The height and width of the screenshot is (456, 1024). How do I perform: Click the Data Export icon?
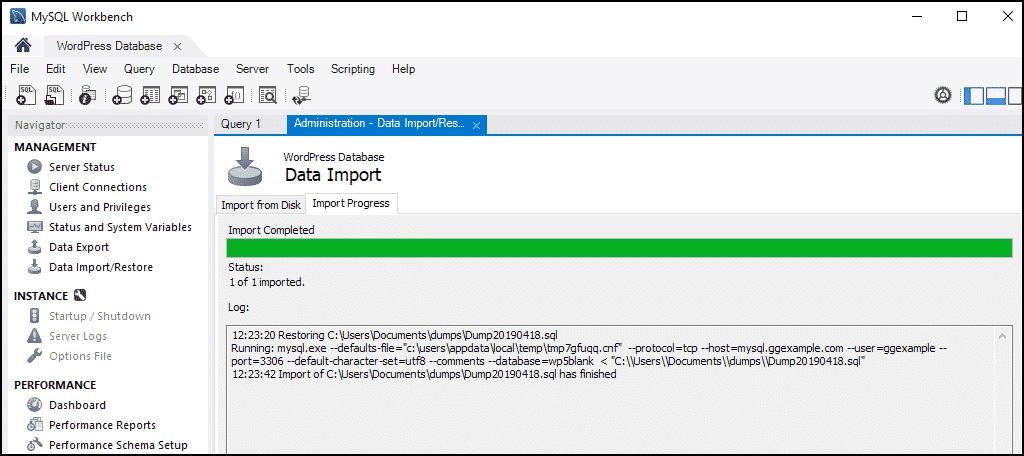point(35,247)
